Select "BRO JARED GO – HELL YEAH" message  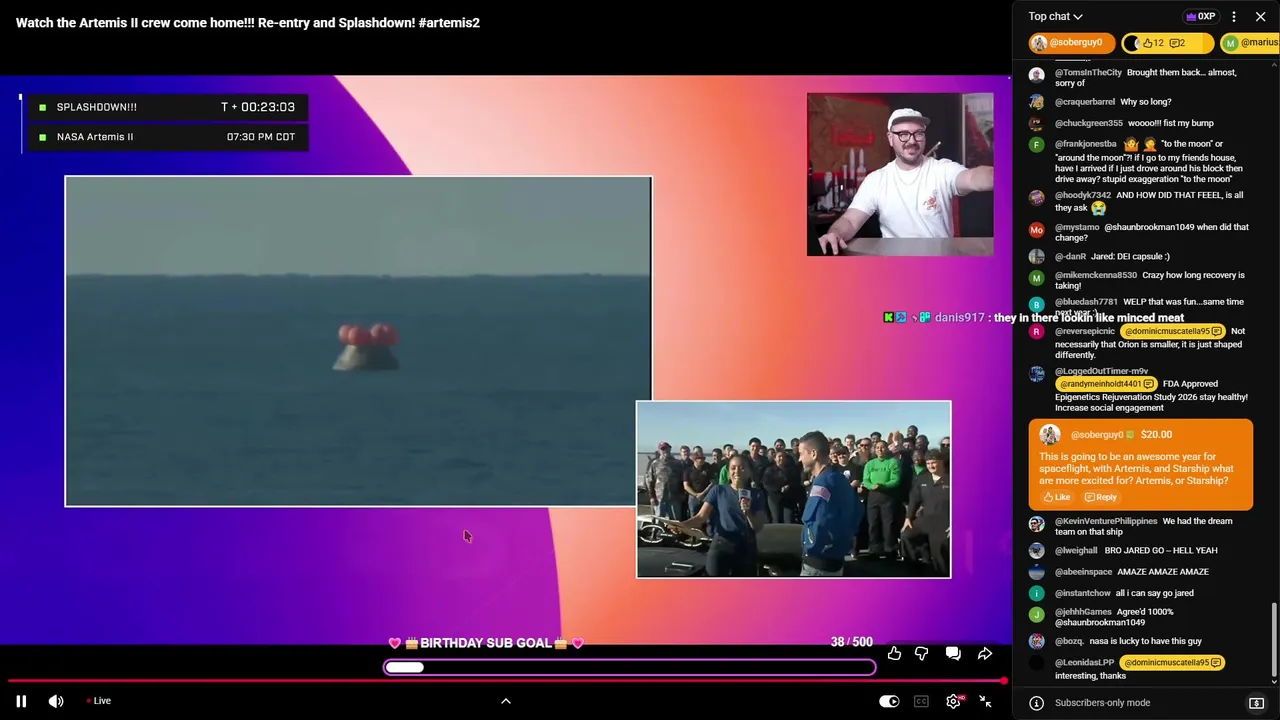point(1160,551)
